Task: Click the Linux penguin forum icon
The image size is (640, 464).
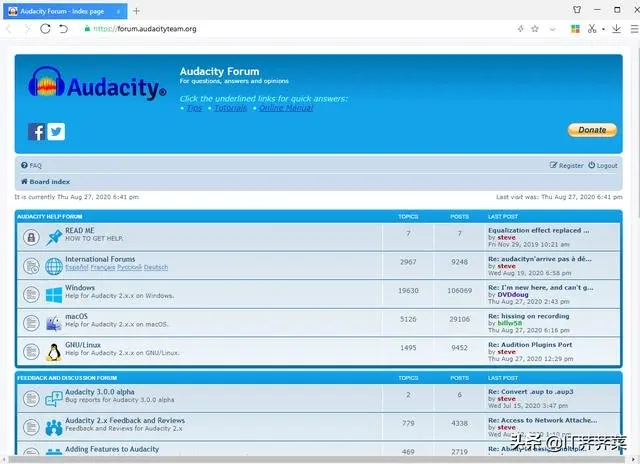Action: pos(53,352)
